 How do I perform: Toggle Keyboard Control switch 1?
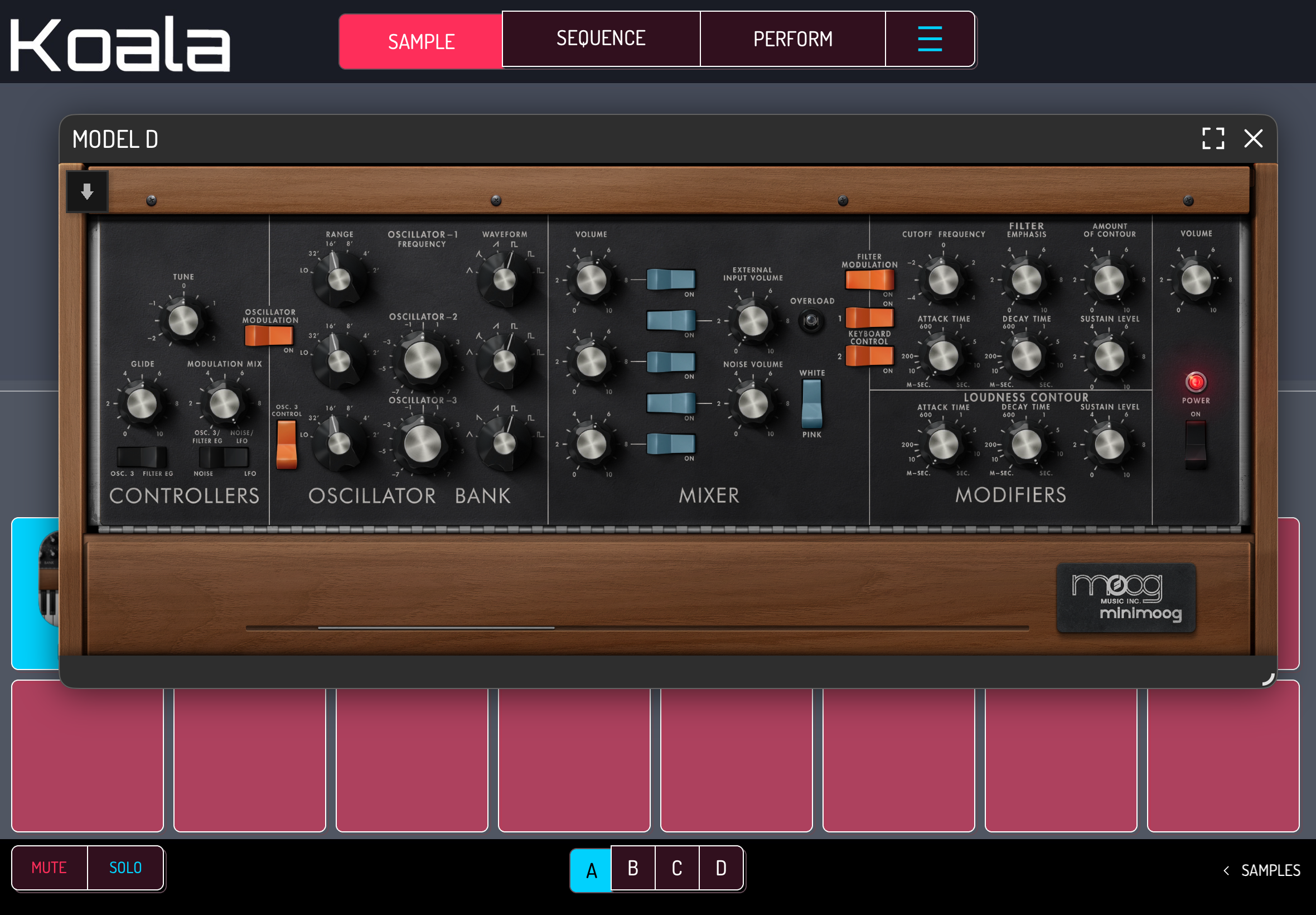pos(869,317)
